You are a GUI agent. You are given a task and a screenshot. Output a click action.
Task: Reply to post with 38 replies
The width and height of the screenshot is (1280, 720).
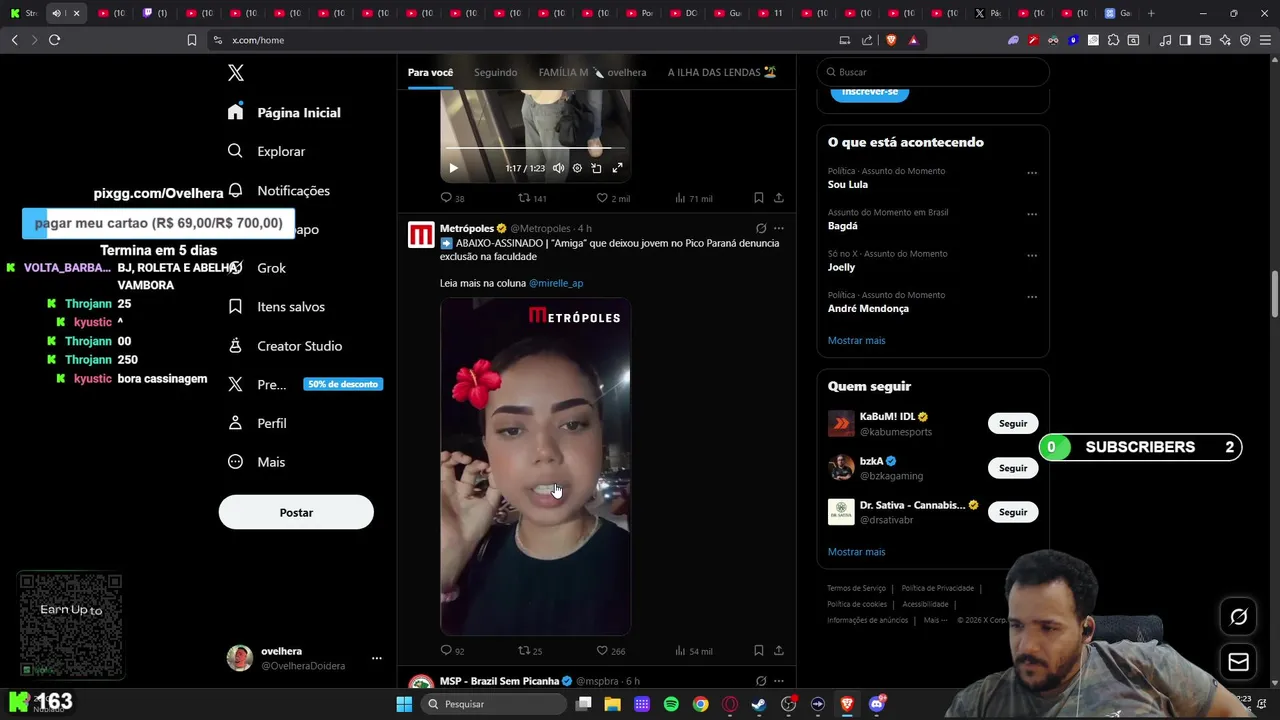[x=452, y=198]
